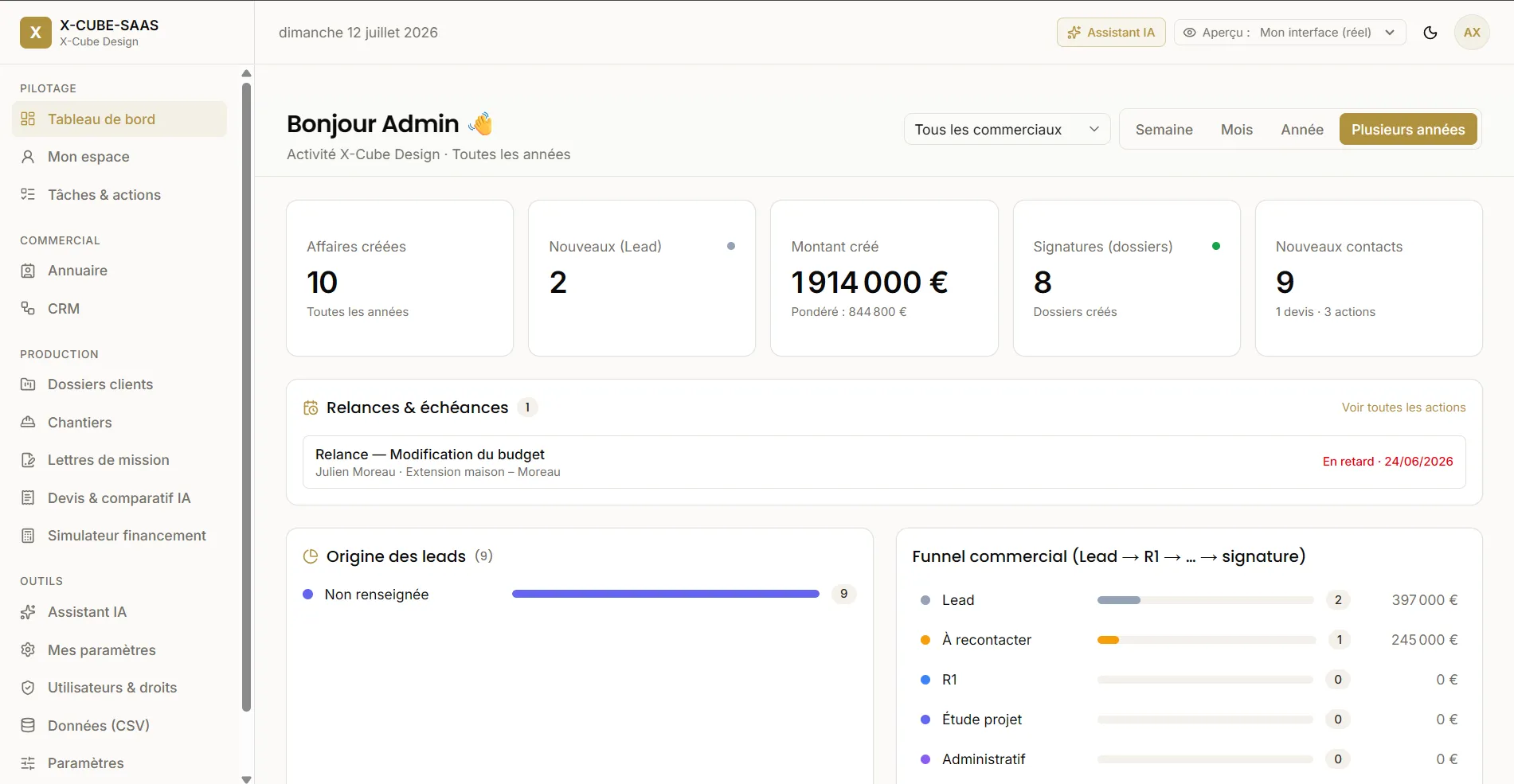1514x784 pixels.
Task: Open the AX user avatar menu
Action: point(1472,33)
